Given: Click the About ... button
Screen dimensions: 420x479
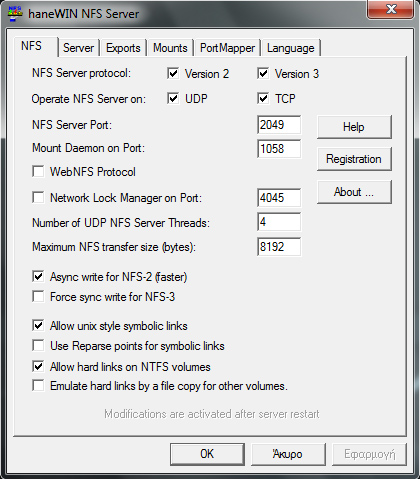Looking at the screenshot, I should click(354, 192).
